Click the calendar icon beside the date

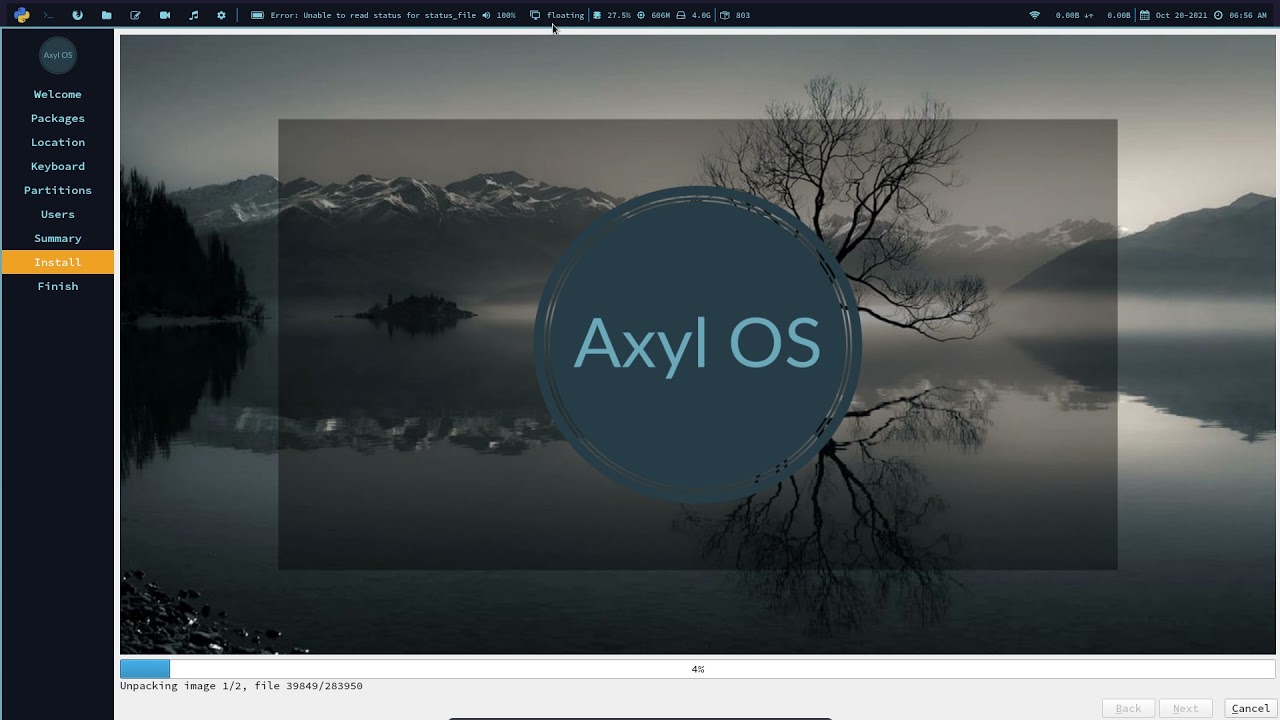1145,15
